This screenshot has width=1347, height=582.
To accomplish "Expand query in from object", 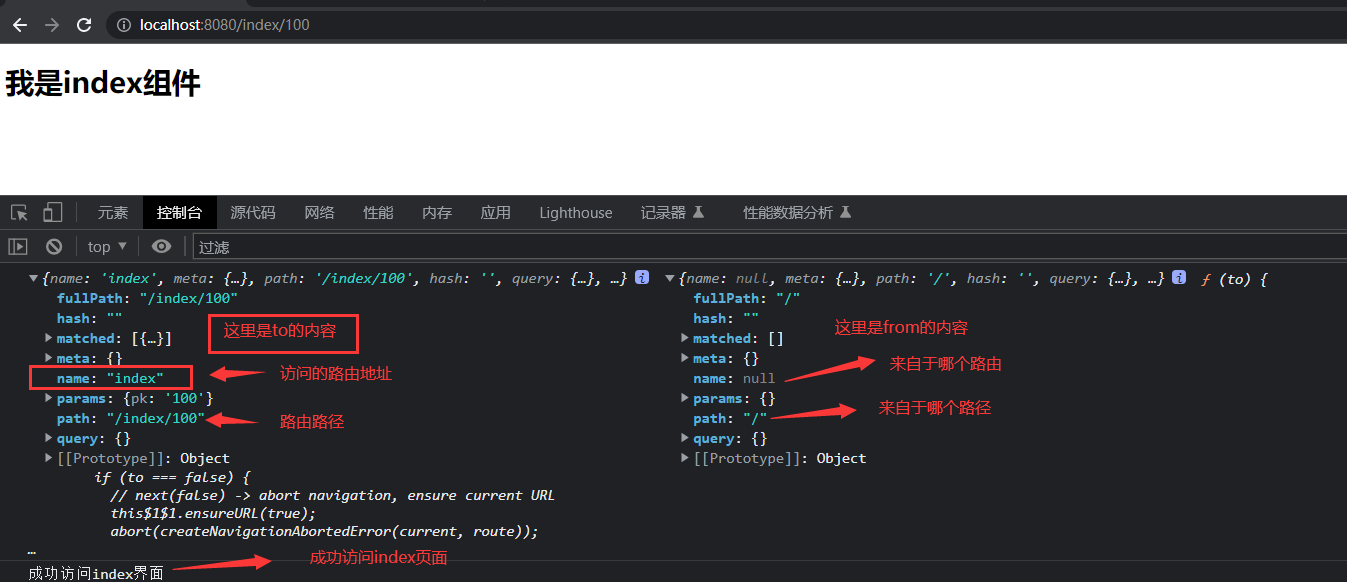I will 685,438.
